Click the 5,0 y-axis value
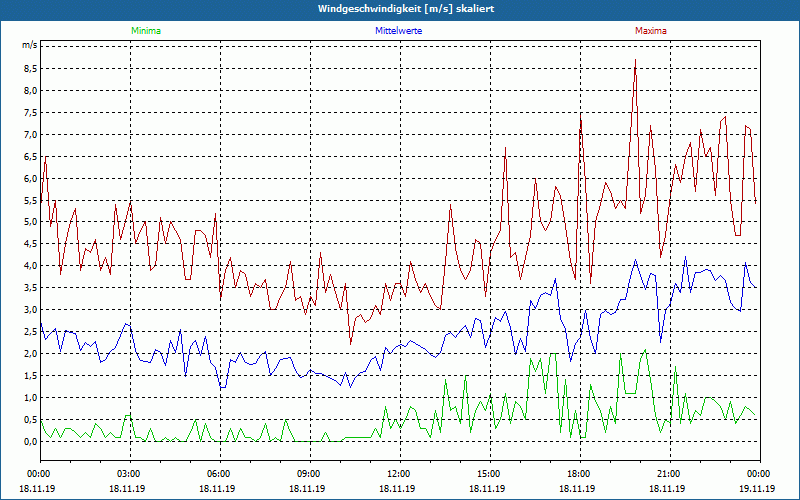Image resolution: width=800 pixels, height=500 pixels. click(31, 222)
